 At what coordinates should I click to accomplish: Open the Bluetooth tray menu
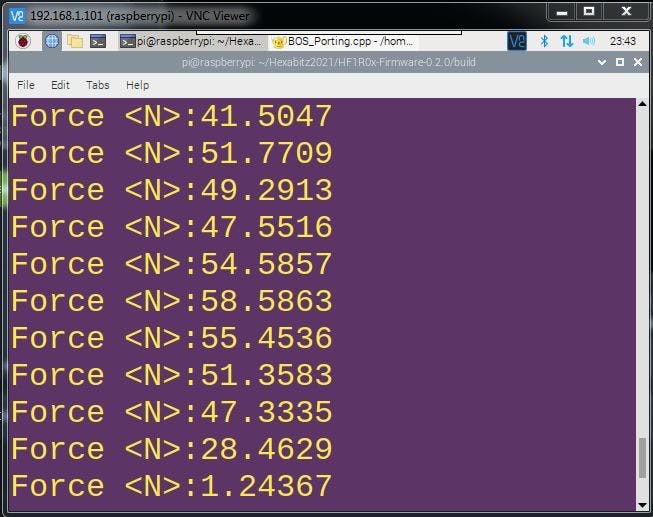[x=544, y=41]
